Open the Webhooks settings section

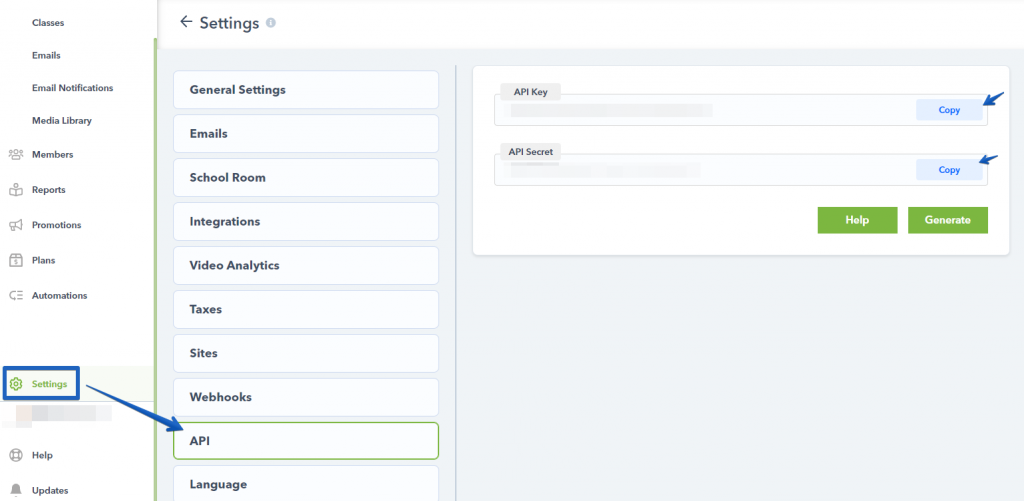click(x=305, y=397)
